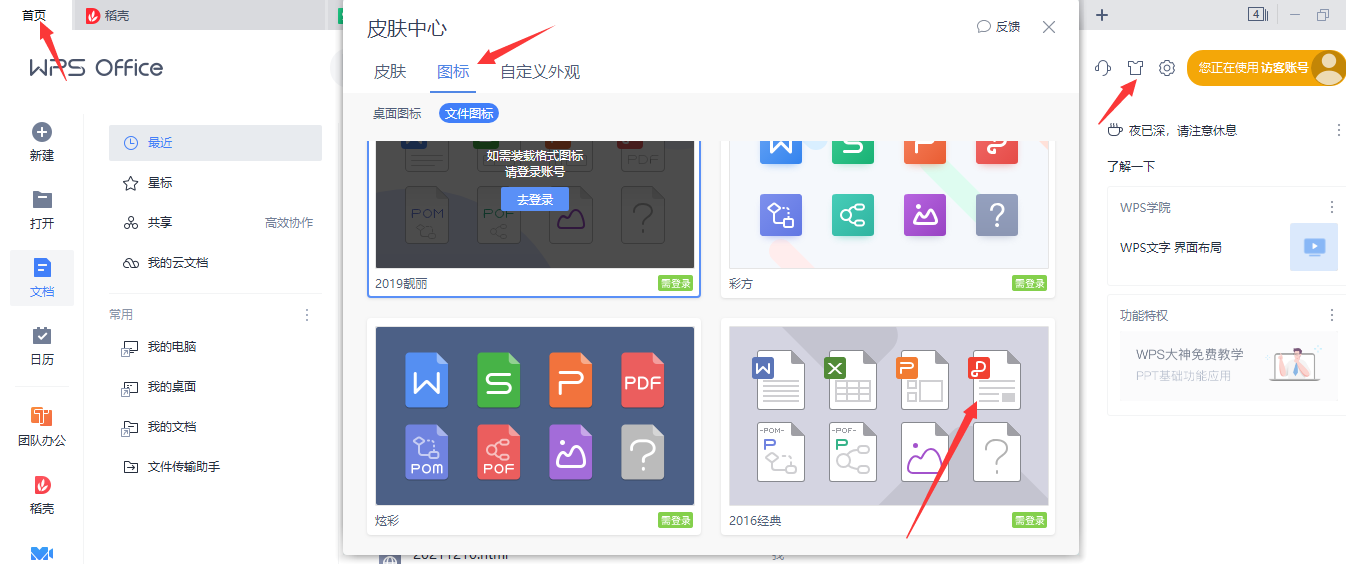
Task: Open the 常用 section three-dot menu
Action: (x=307, y=315)
